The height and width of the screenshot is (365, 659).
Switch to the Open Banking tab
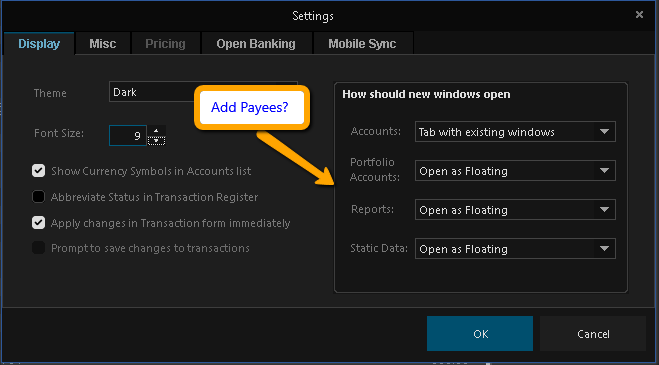click(x=256, y=44)
